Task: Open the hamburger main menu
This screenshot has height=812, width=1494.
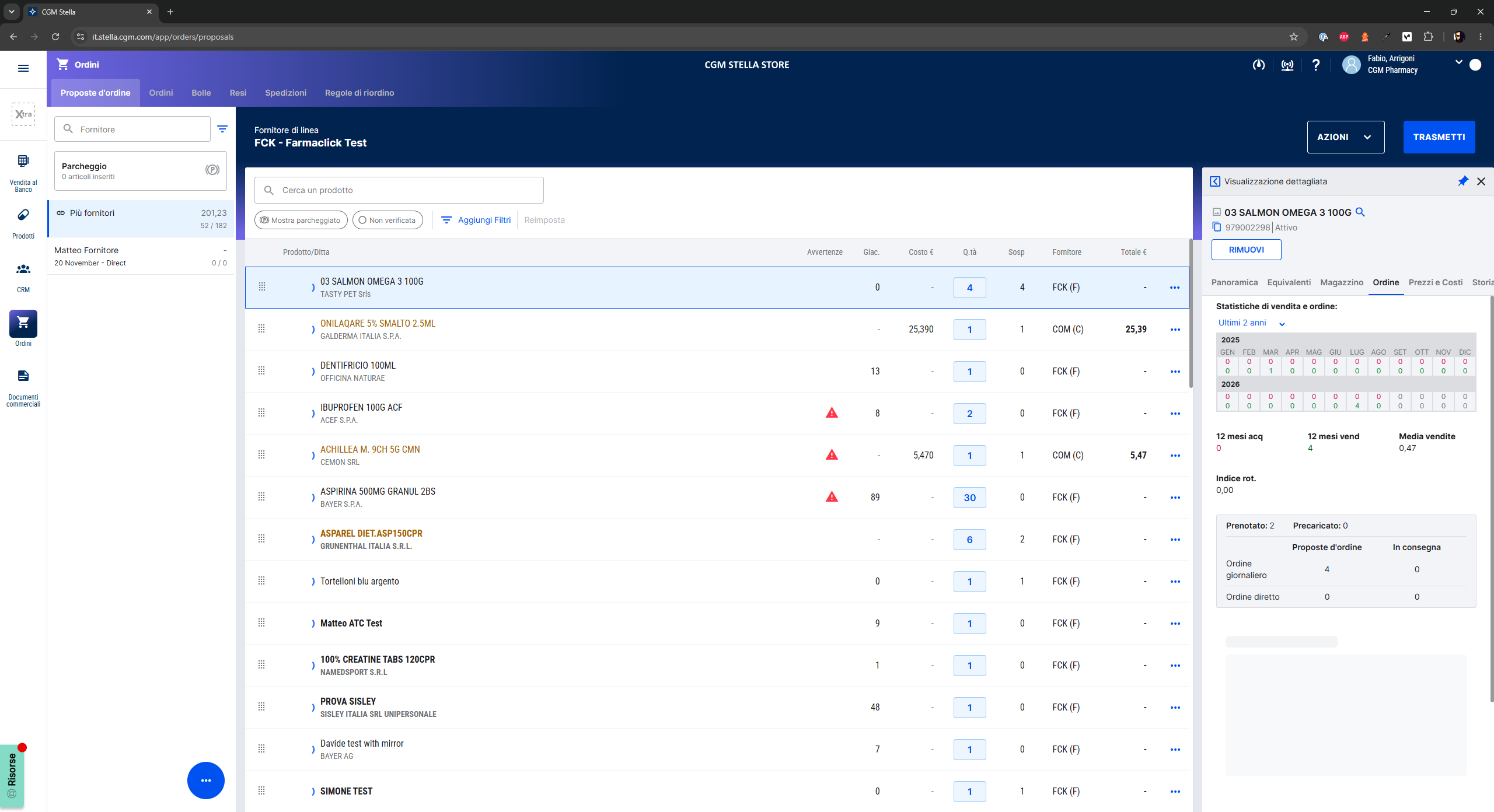Action: click(x=23, y=68)
